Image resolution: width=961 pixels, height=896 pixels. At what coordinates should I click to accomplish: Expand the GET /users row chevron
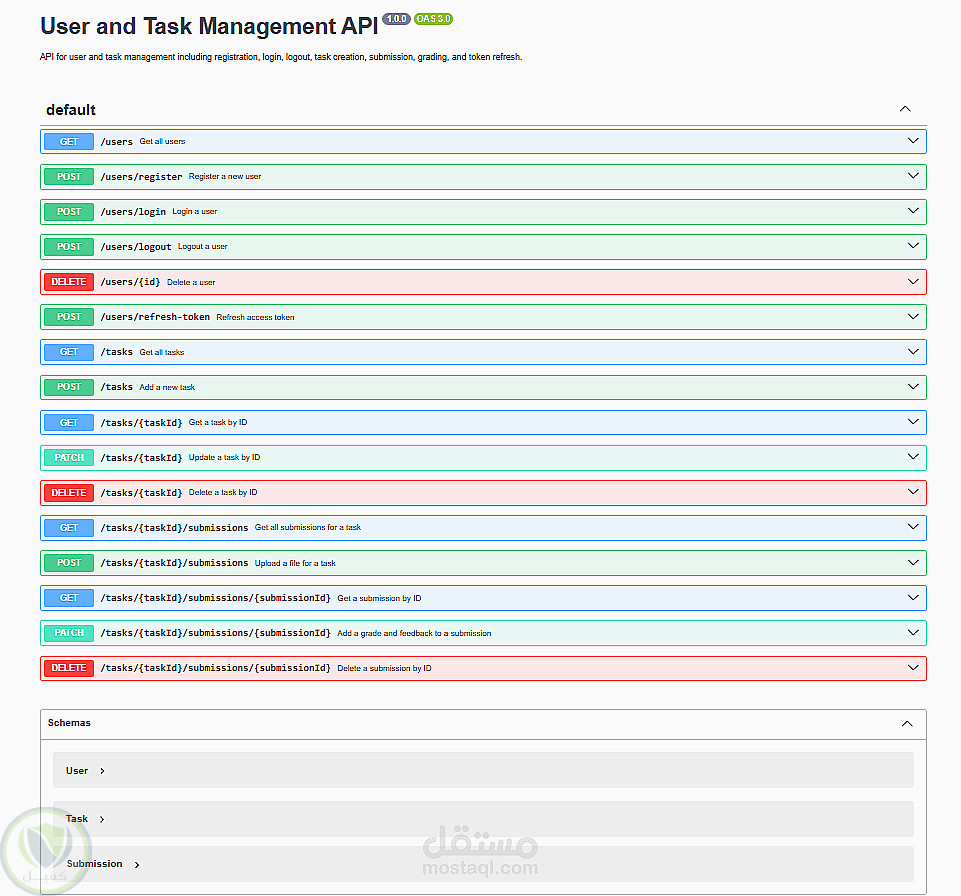[x=913, y=141]
